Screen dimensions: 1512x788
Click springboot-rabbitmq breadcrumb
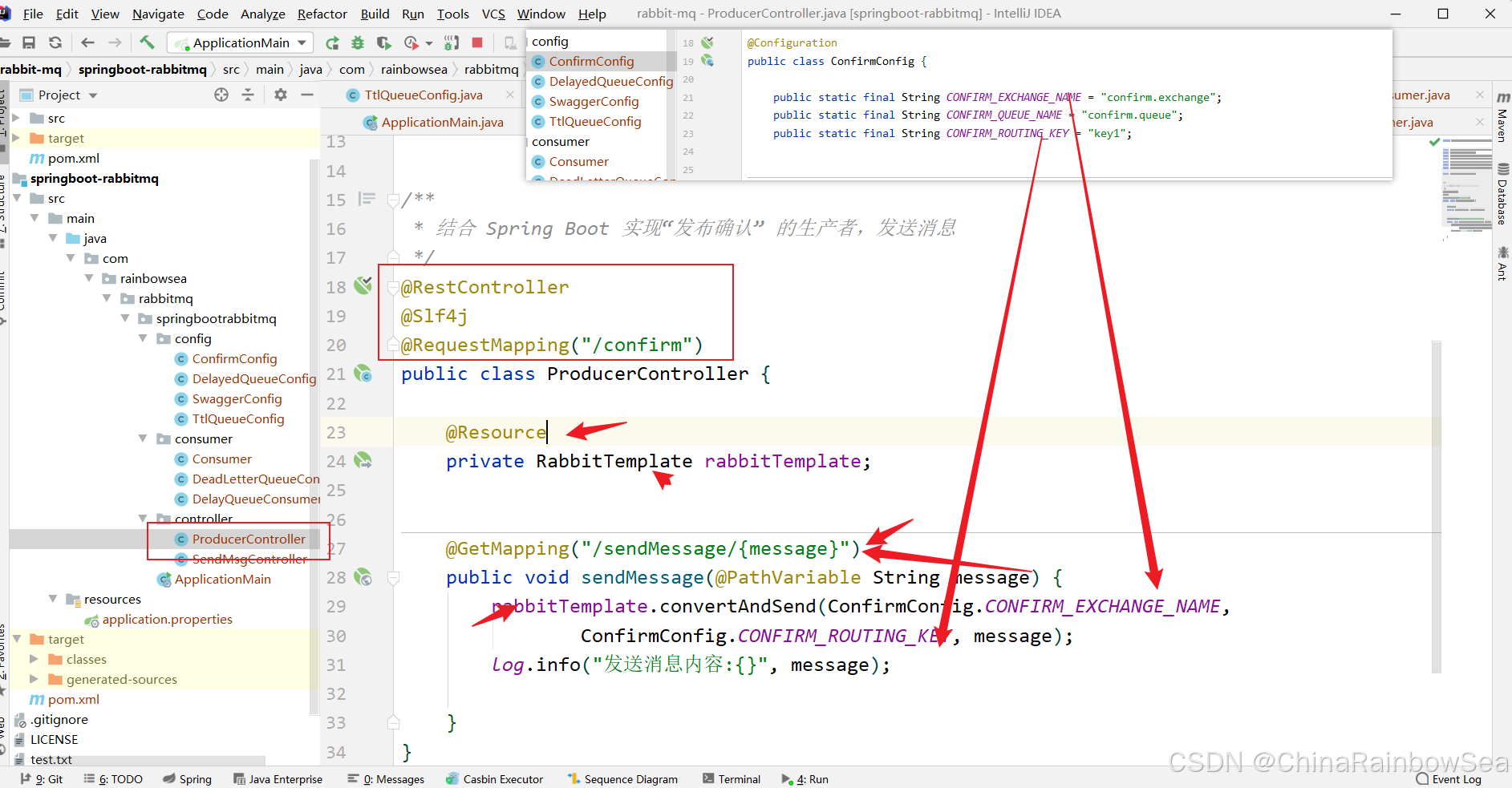click(x=142, y=69)
